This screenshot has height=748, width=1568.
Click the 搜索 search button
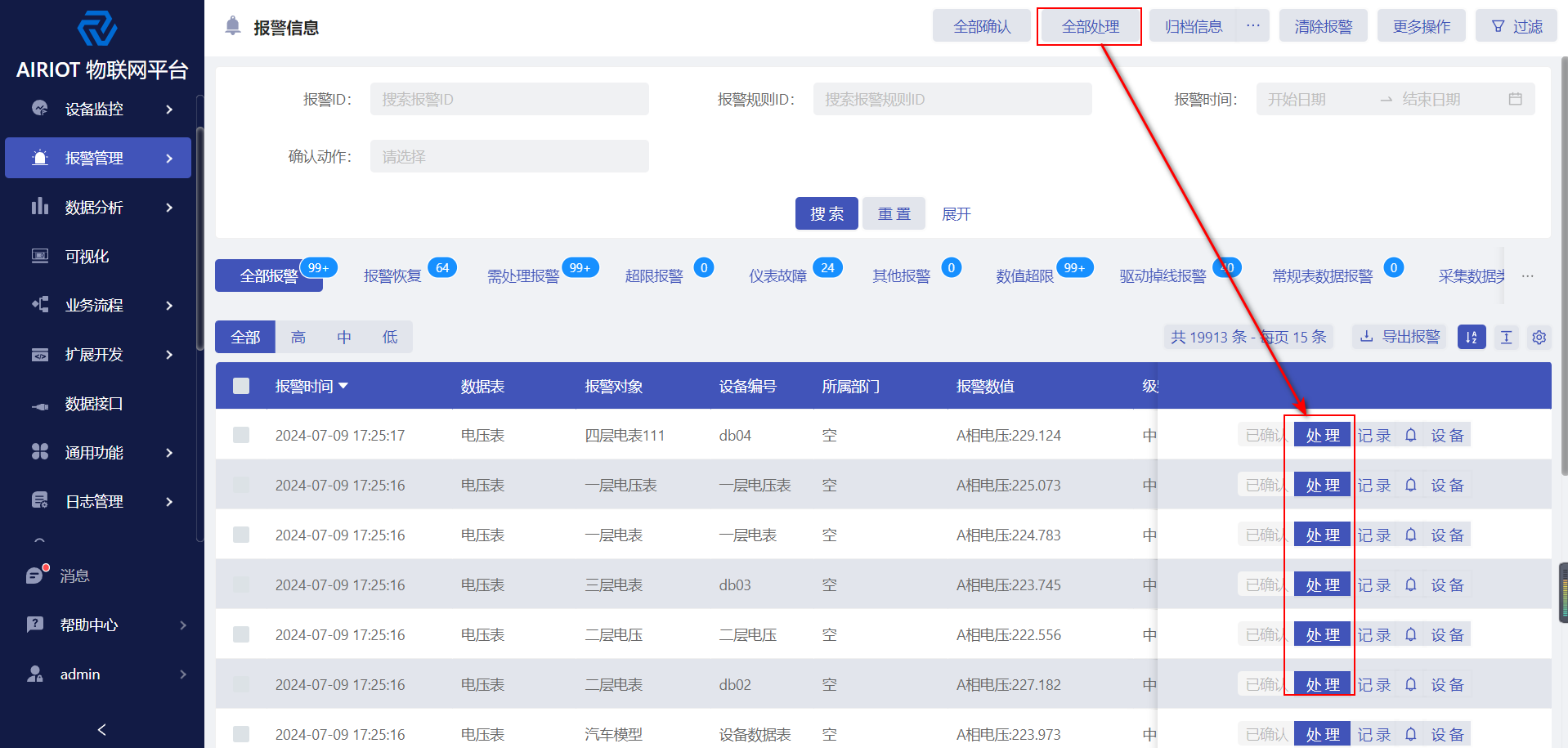827,213
